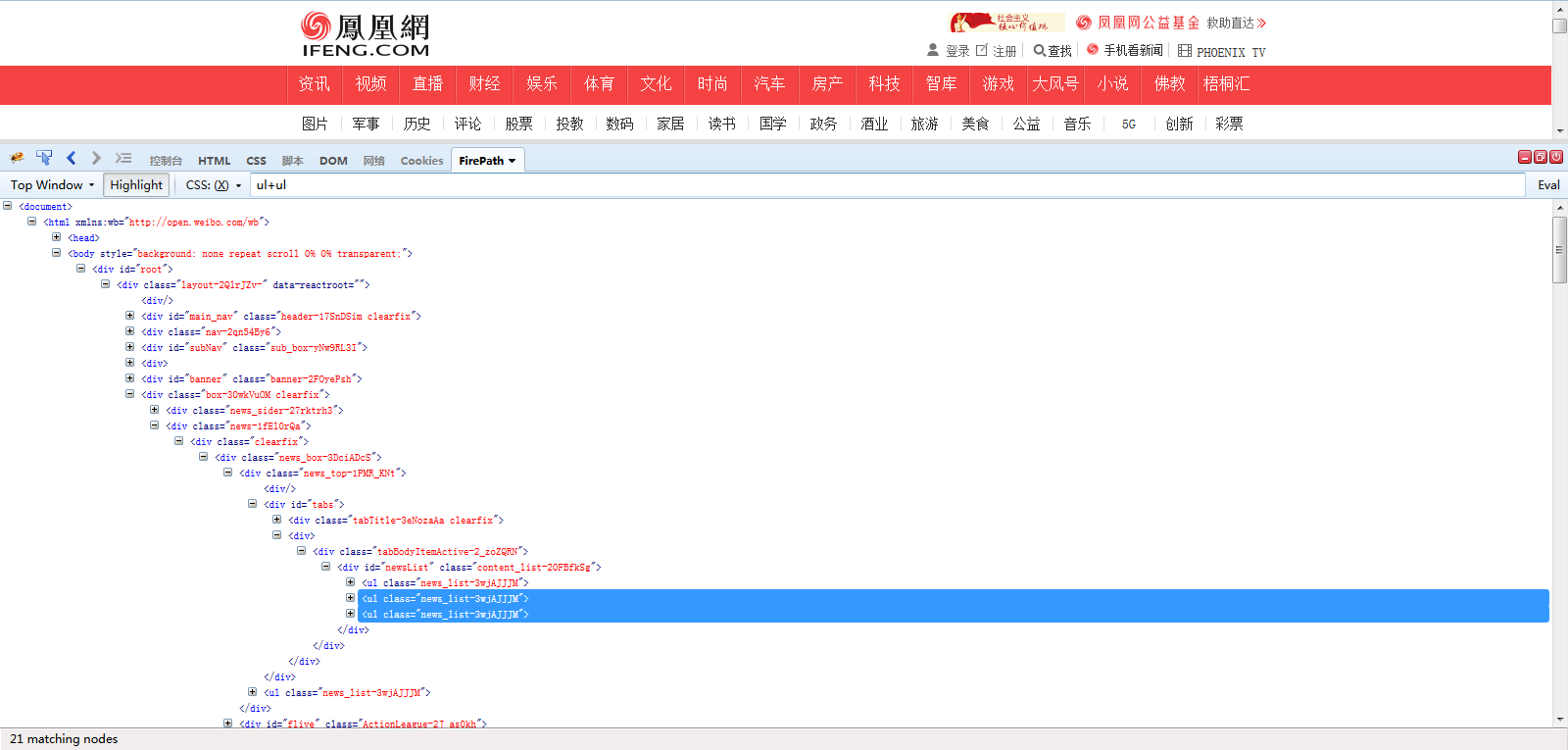Click the 救助直达 link

(x=1237, y=23)
